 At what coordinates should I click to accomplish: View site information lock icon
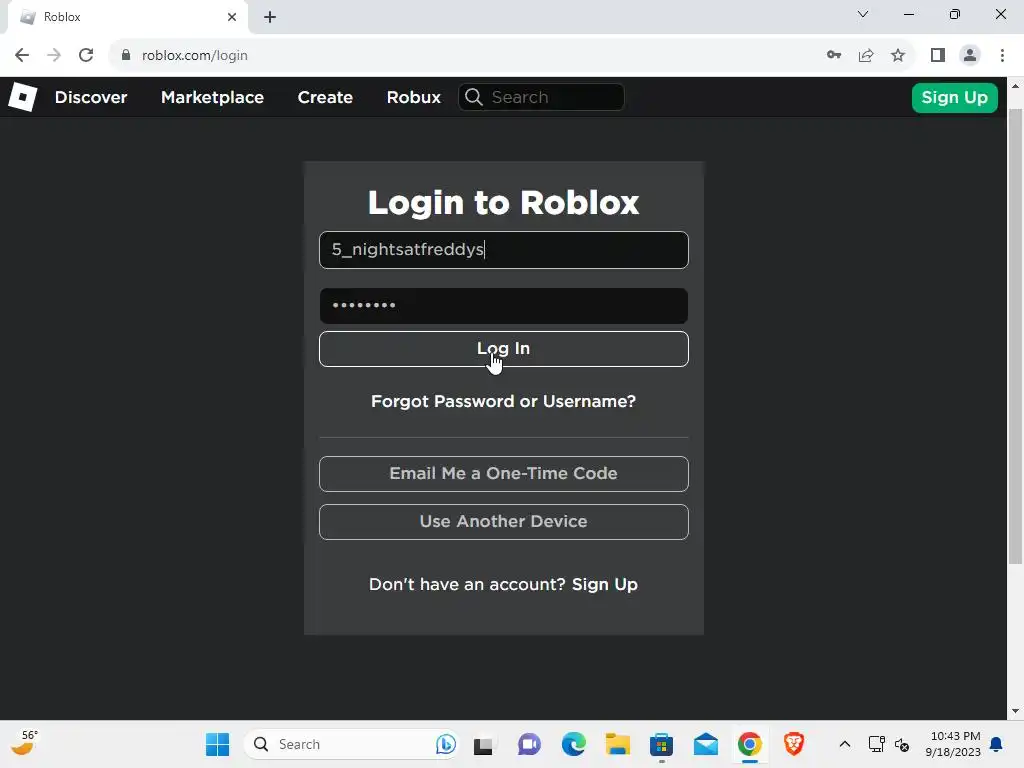click(126, 56)
